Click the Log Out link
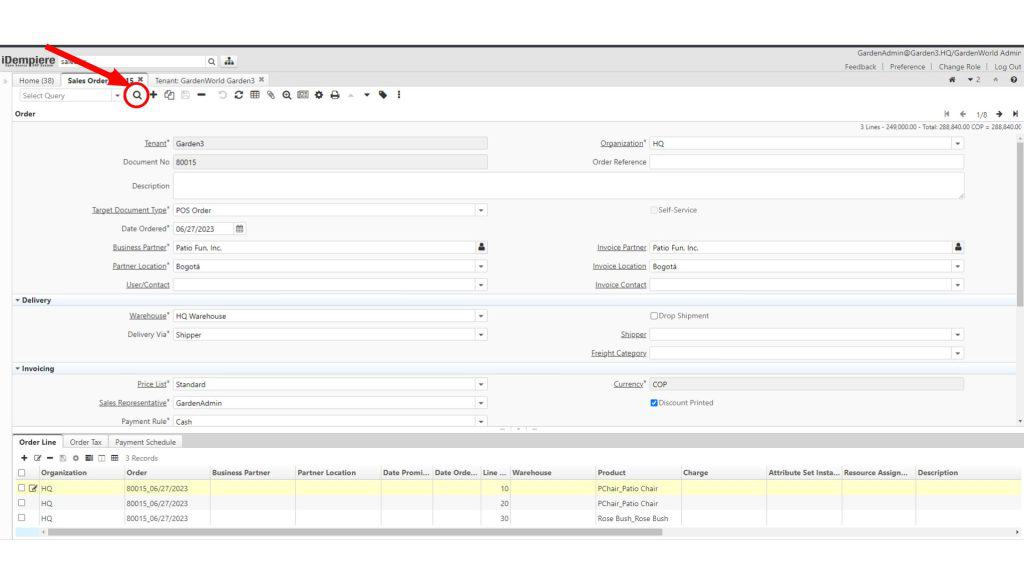The height and width of the screenshot is (576, 1024). [1007, 67]
